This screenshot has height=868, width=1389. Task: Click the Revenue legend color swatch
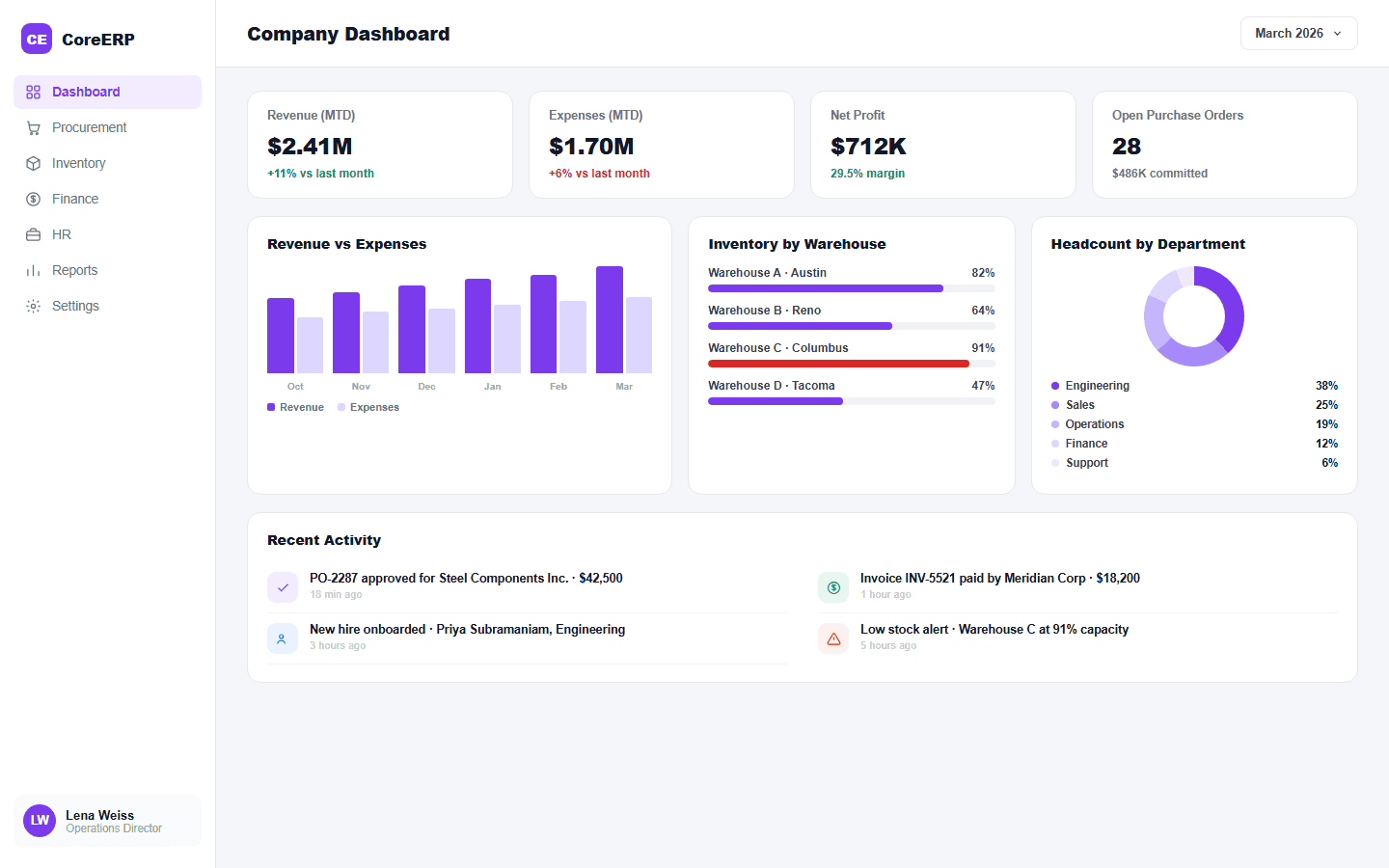pos(271,407)
